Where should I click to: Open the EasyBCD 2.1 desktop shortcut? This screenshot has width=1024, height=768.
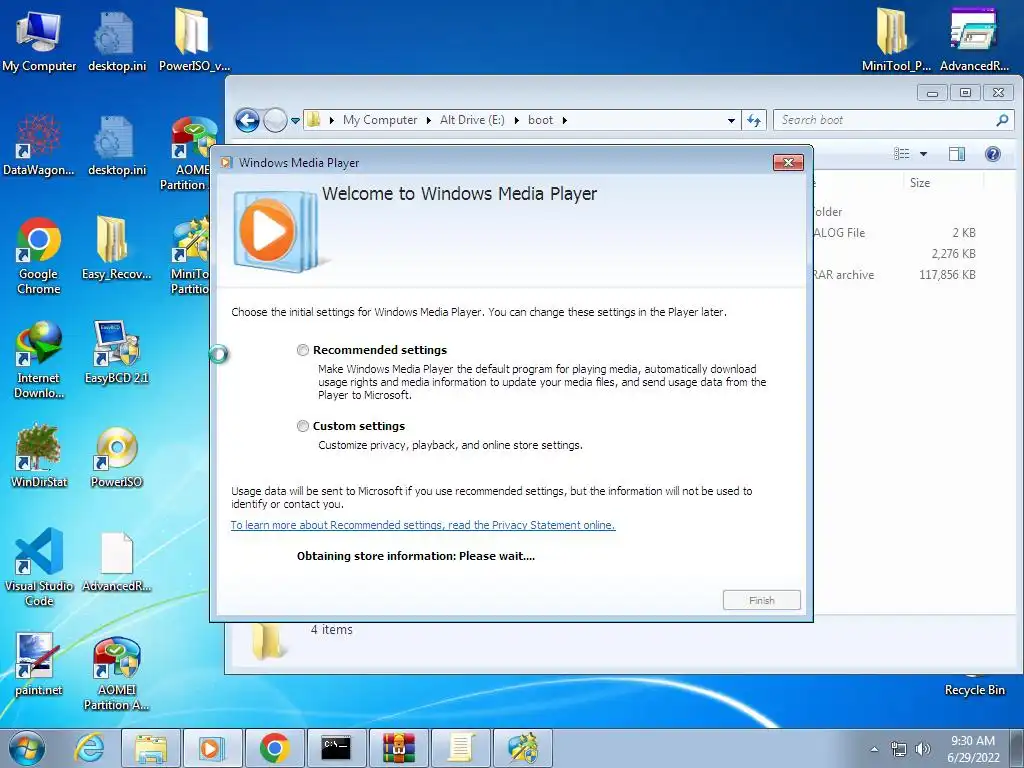(x=116, y=352)
